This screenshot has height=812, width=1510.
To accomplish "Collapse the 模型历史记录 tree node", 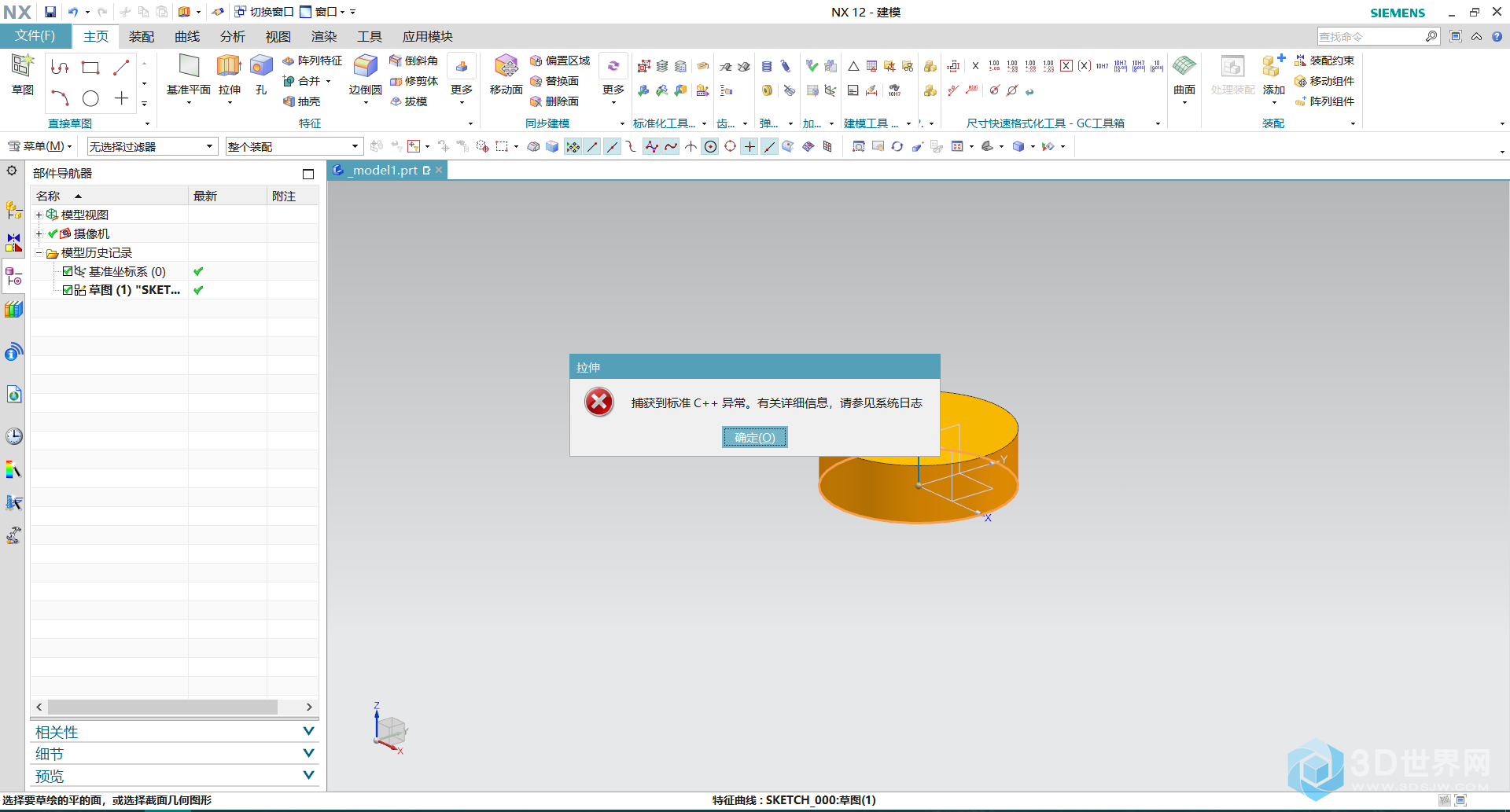I will click(39, 252).
